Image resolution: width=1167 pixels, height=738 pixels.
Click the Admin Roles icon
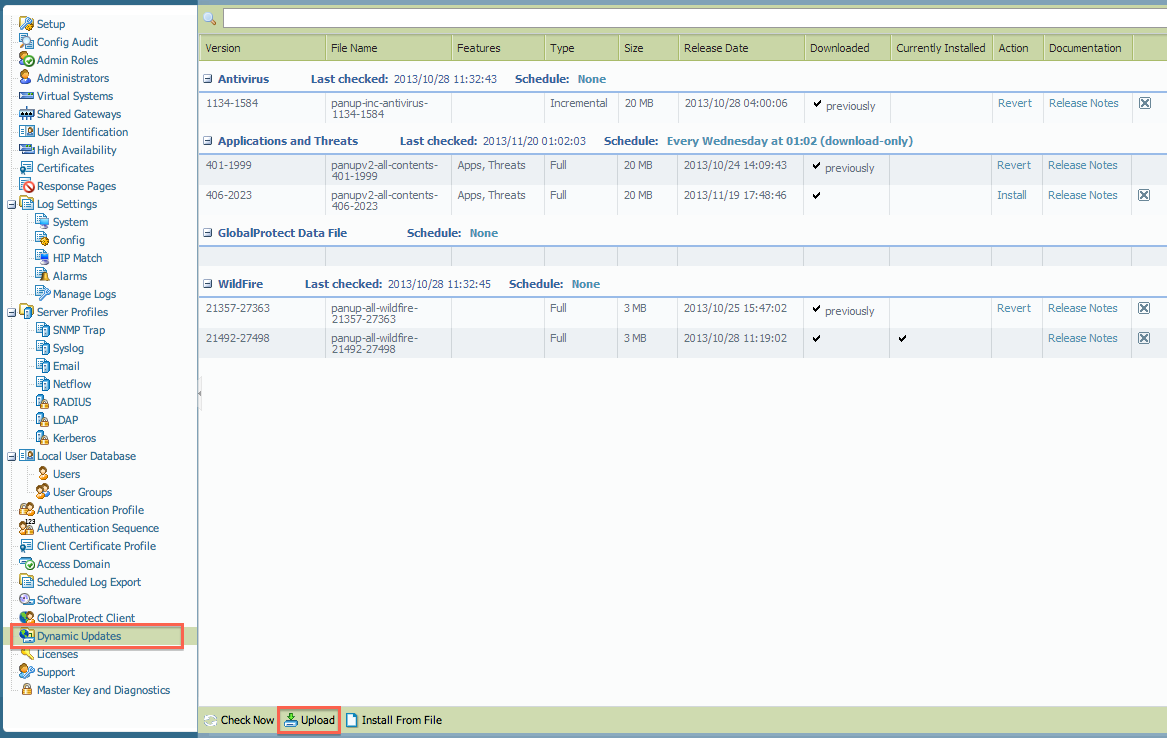tap(26, 60)
